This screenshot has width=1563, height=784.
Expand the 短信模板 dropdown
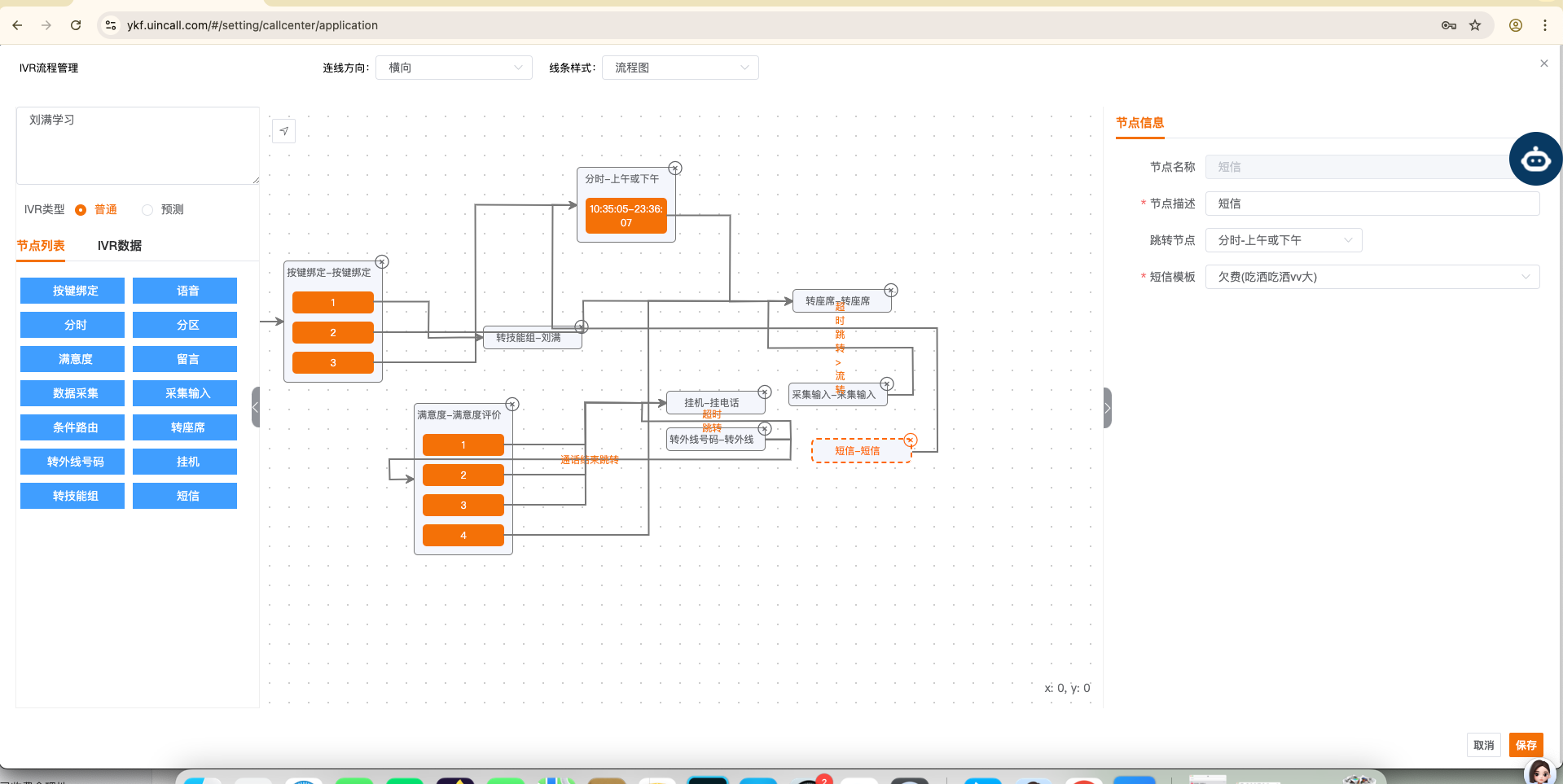click(x=1372, y=277)
